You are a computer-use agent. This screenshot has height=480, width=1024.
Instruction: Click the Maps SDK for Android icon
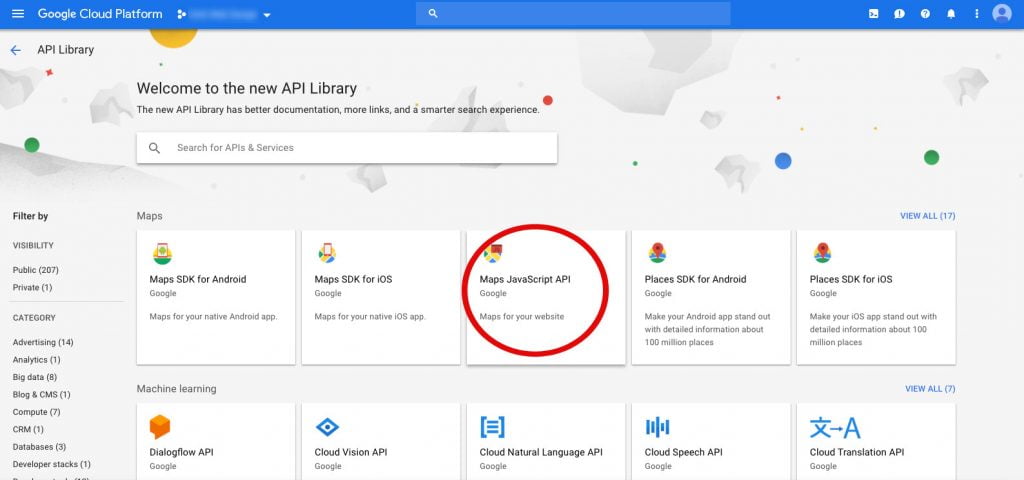[162, 253]
